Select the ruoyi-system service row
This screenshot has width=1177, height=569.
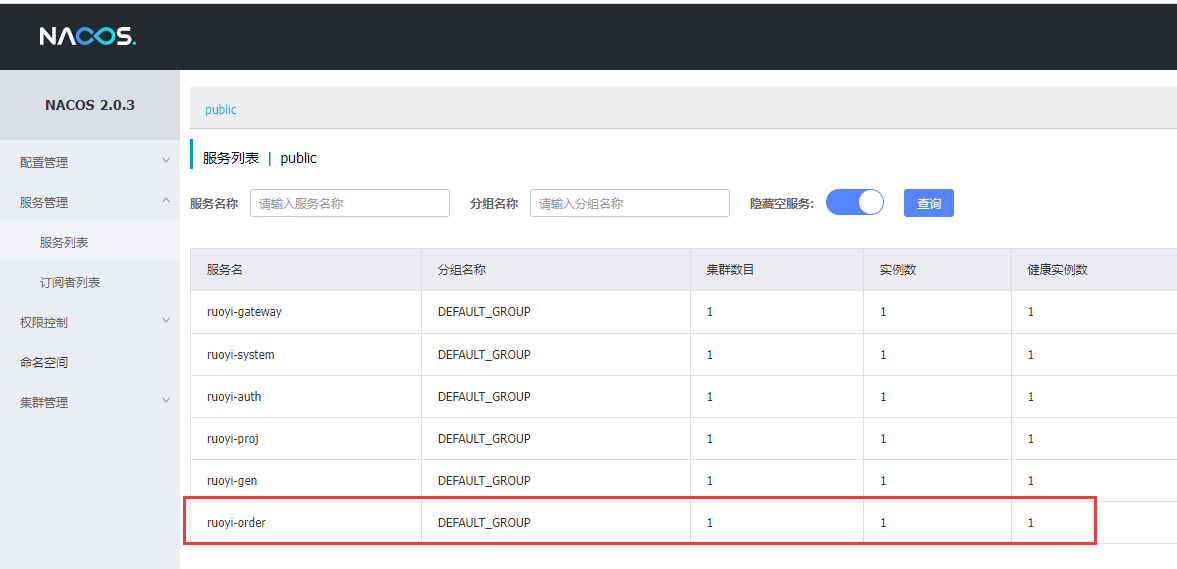[x=240, y=355]
